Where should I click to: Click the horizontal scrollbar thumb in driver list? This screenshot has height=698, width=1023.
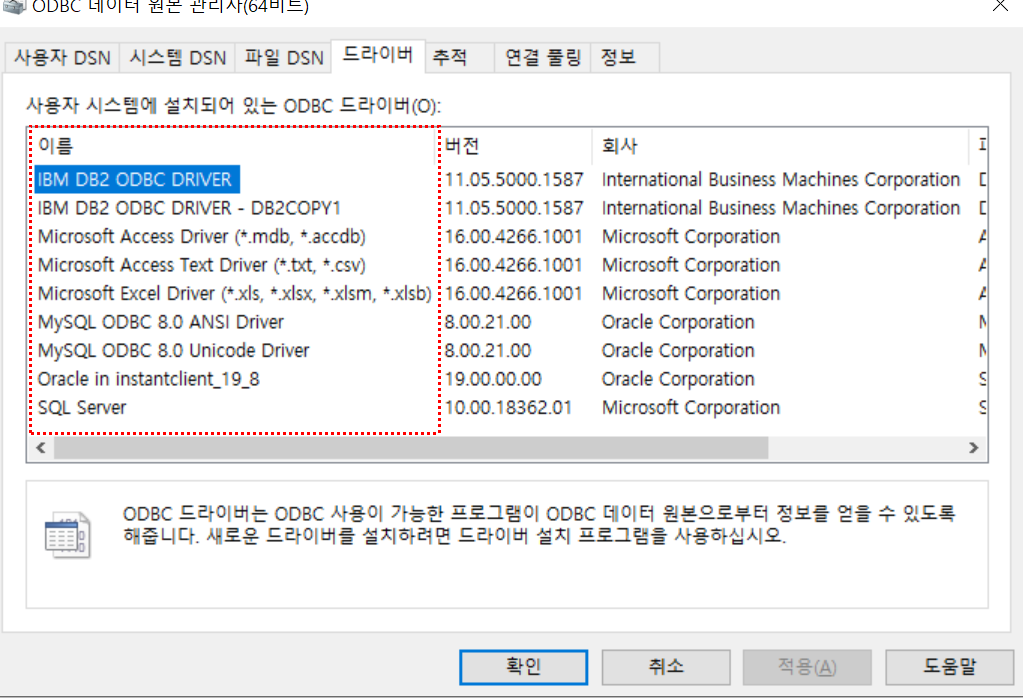[411, 448]
